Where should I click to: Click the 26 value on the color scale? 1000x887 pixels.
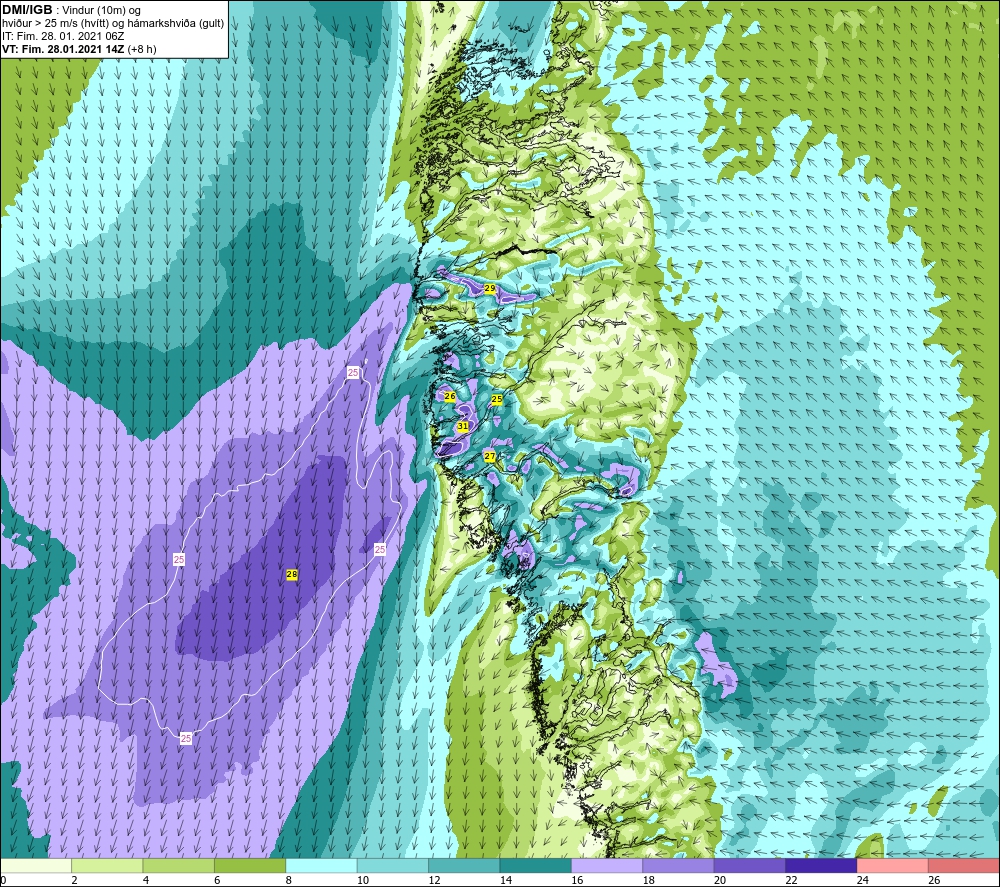coord(934,880)
